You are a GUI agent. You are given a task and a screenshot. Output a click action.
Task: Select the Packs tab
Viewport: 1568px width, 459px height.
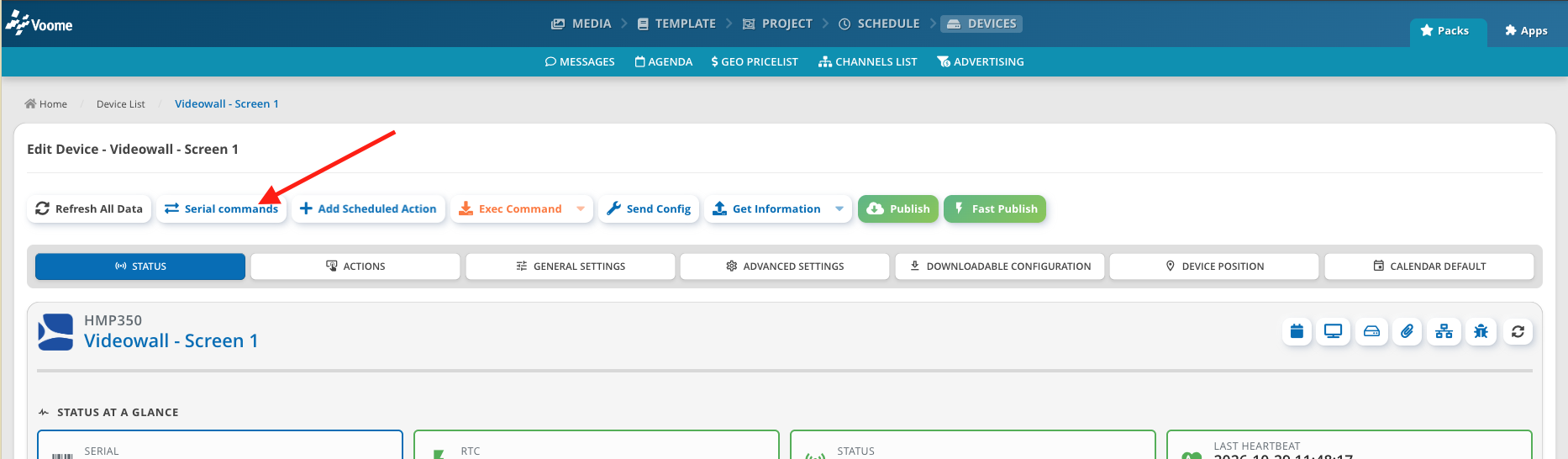(1449, 31)
